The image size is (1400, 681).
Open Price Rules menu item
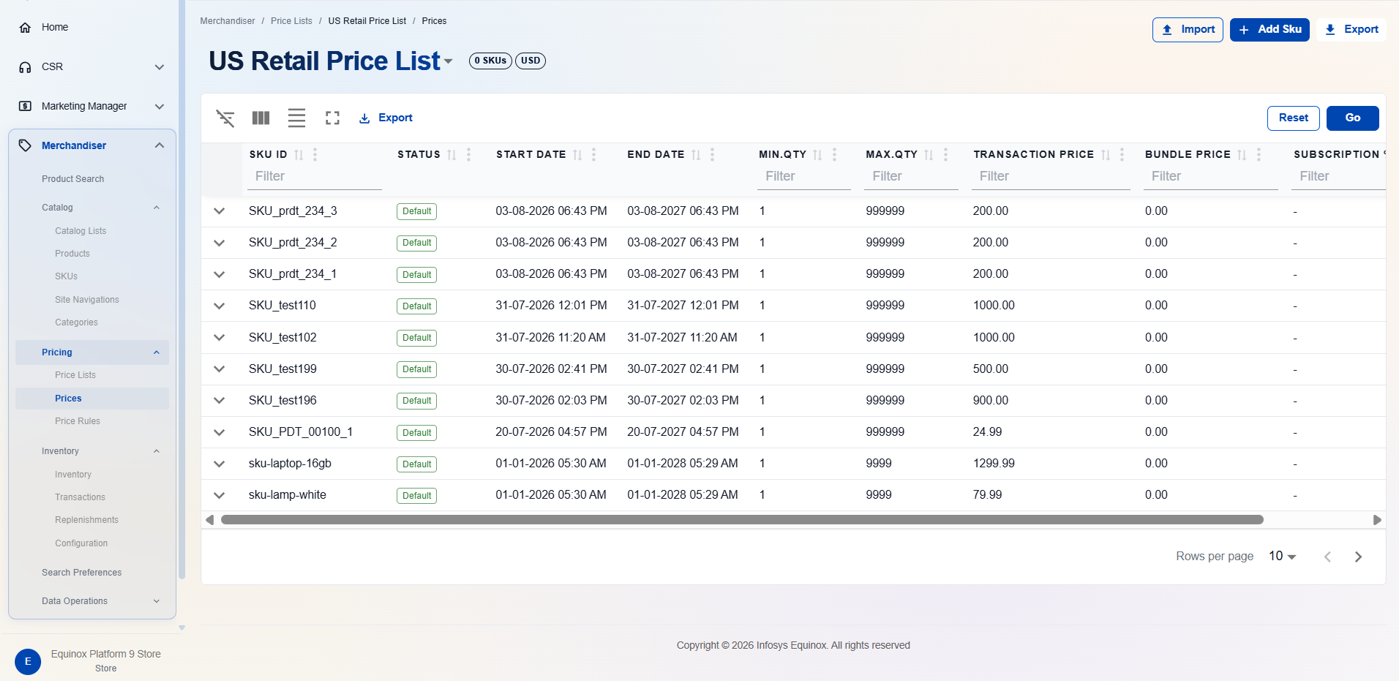pyautogui.click(x=77, y=421)
